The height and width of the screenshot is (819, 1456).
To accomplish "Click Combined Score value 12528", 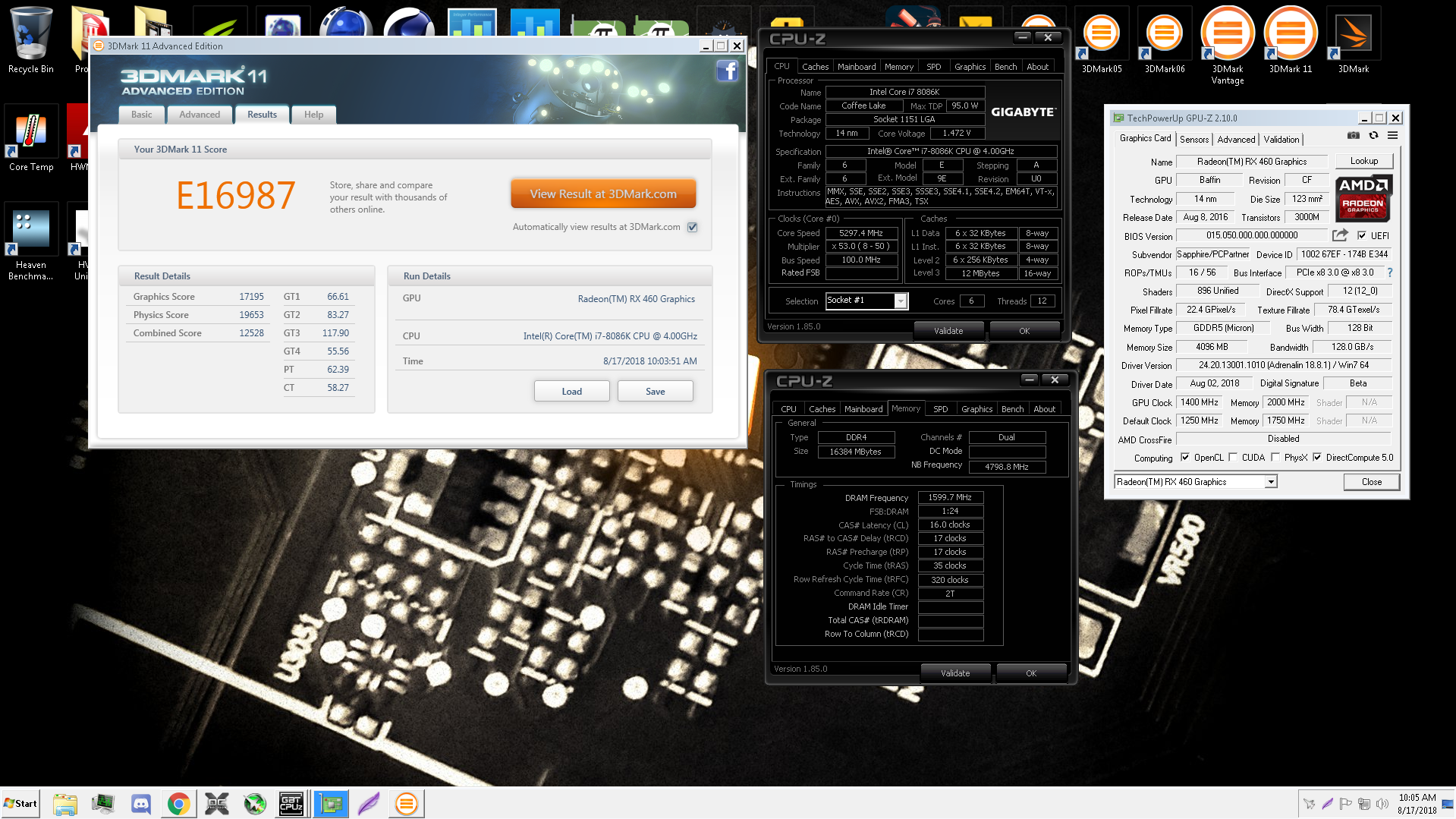I will 251,333.
